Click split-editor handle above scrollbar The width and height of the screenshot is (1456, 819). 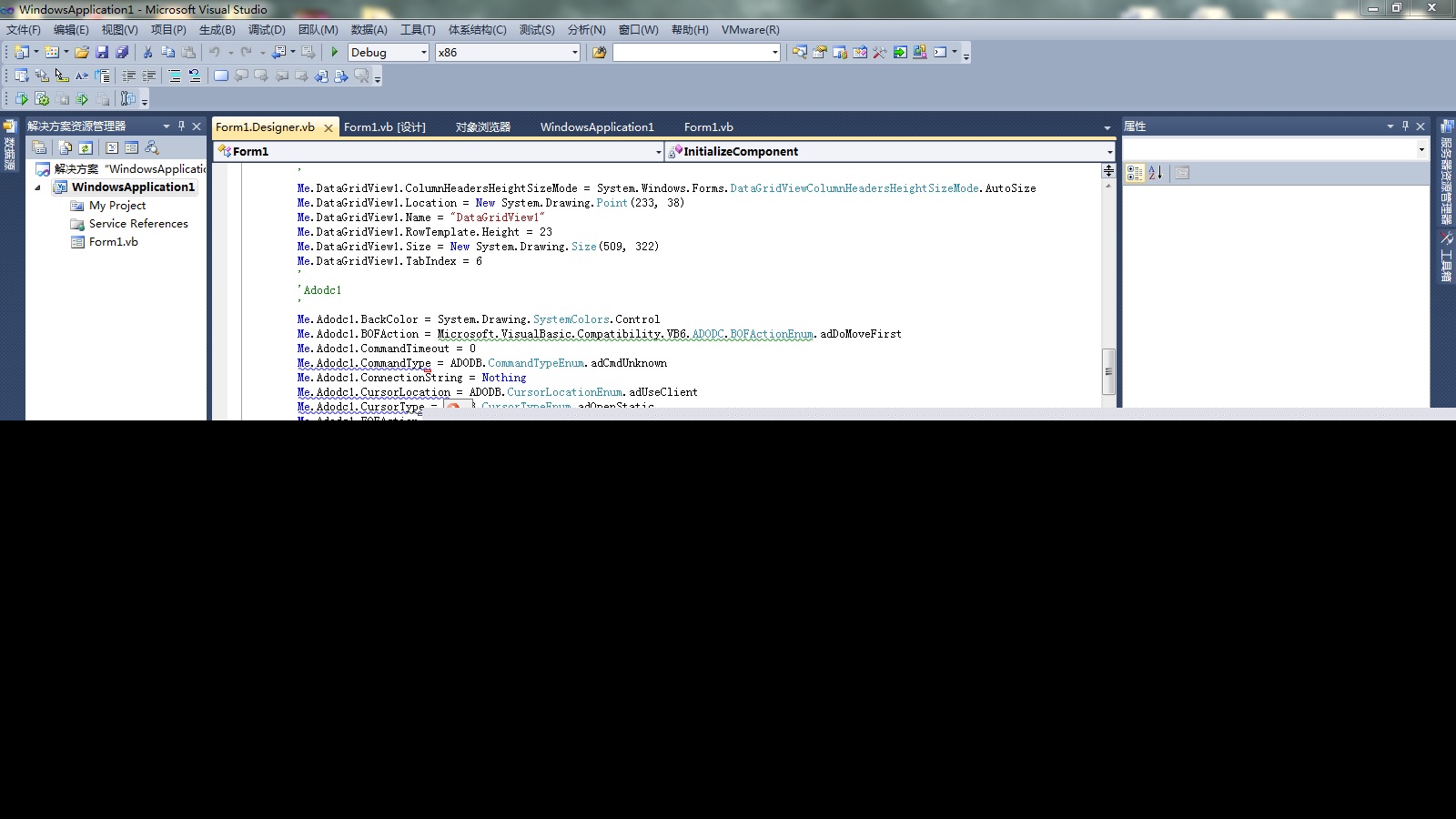pos(1108,170)
